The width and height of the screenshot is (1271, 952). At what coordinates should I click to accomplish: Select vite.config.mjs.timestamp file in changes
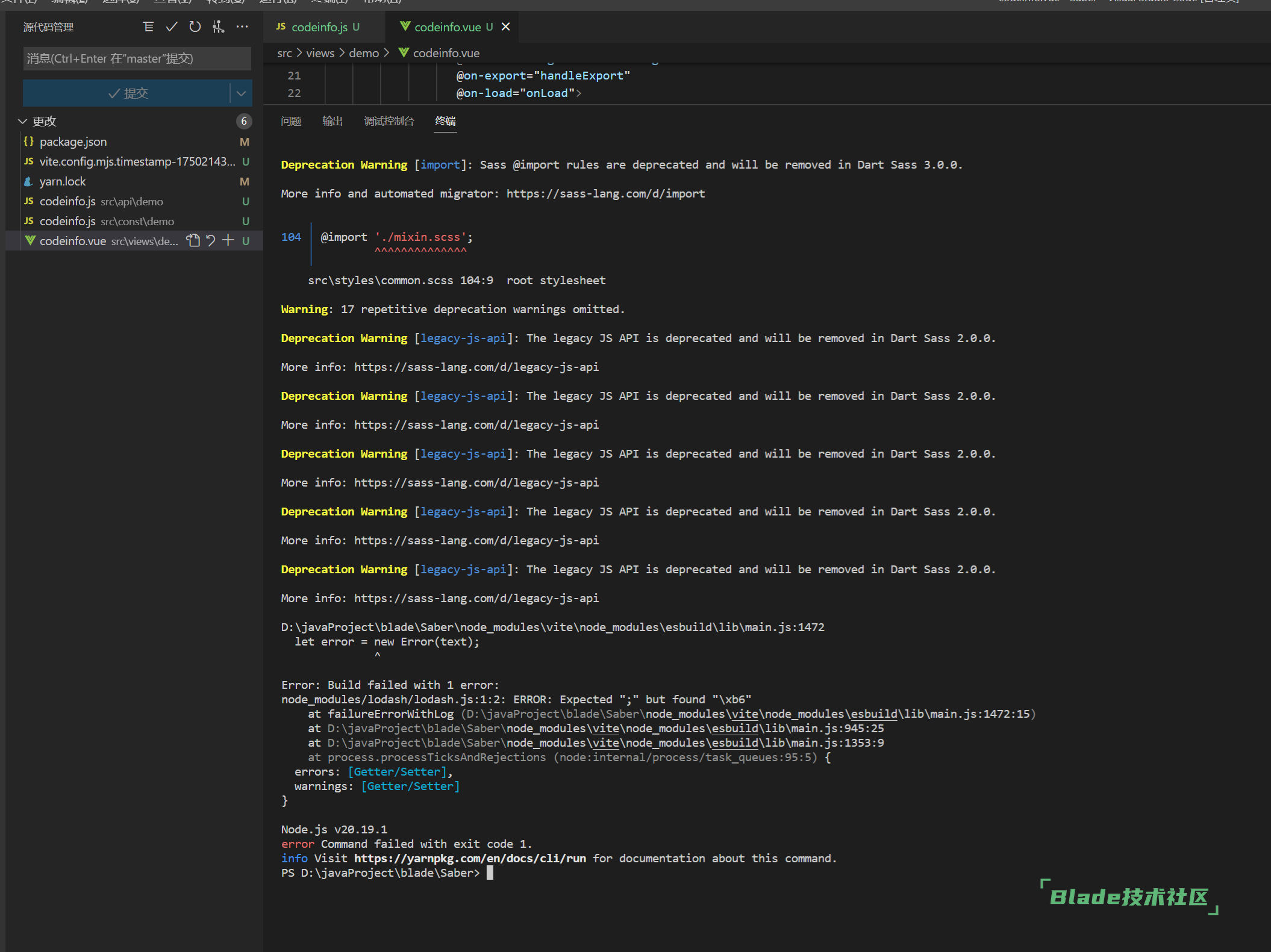click(x=134, y=161)
